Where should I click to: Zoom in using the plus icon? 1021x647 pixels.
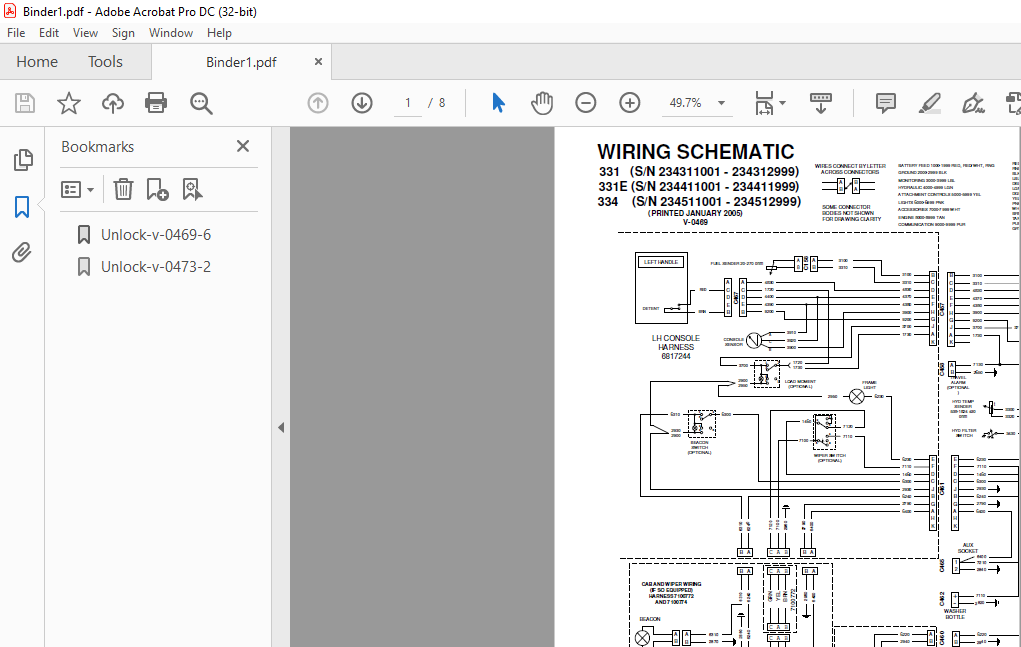(629, 102)
